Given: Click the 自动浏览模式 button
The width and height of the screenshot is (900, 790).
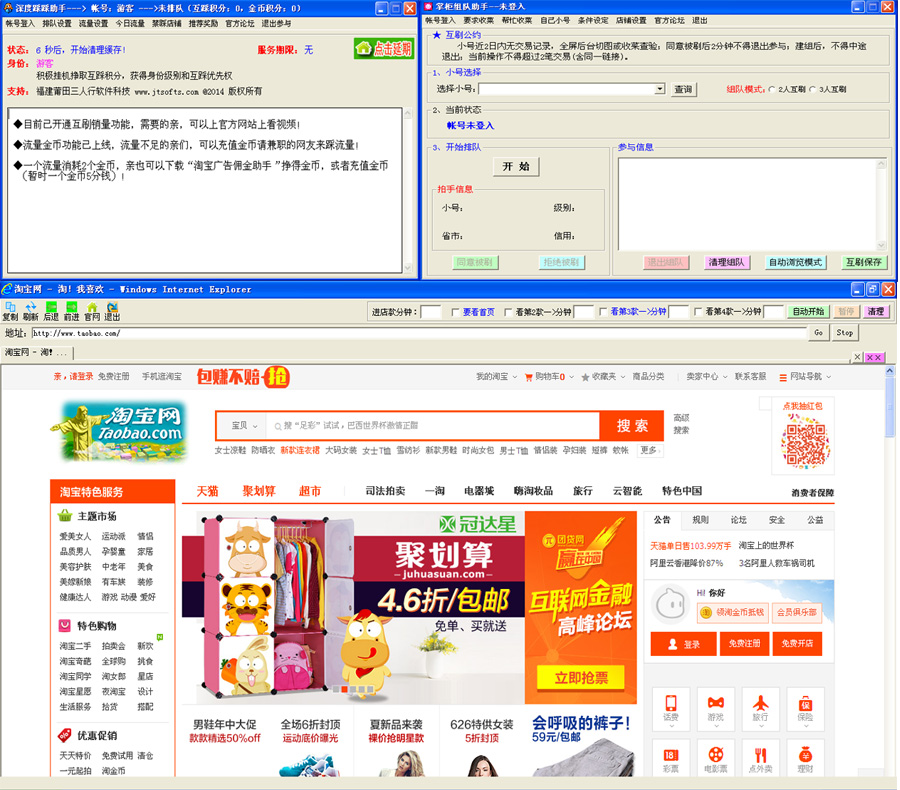Looking at the screenshot, I should tap(795, 262).
